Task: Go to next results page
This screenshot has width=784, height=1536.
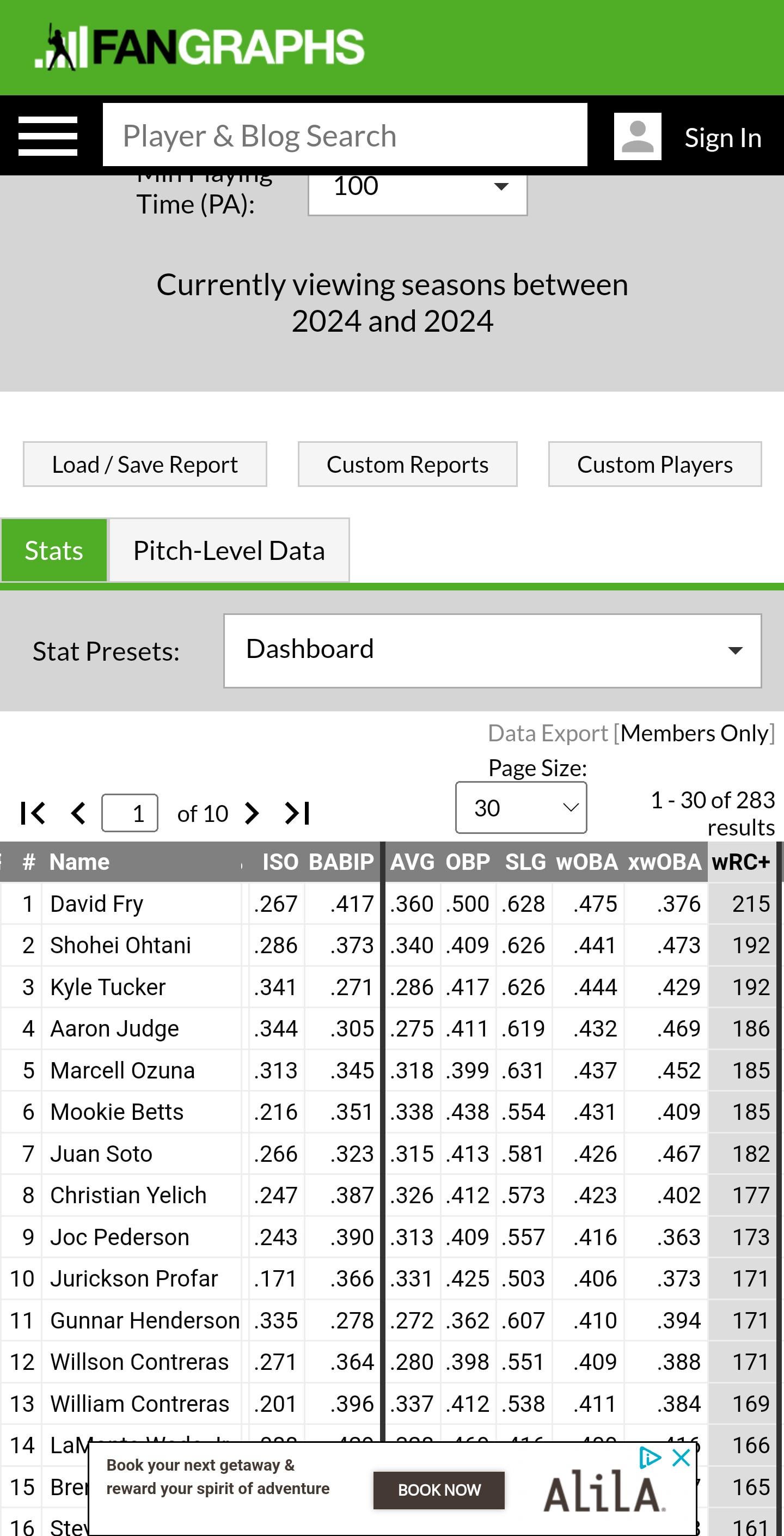Action: 252,813
